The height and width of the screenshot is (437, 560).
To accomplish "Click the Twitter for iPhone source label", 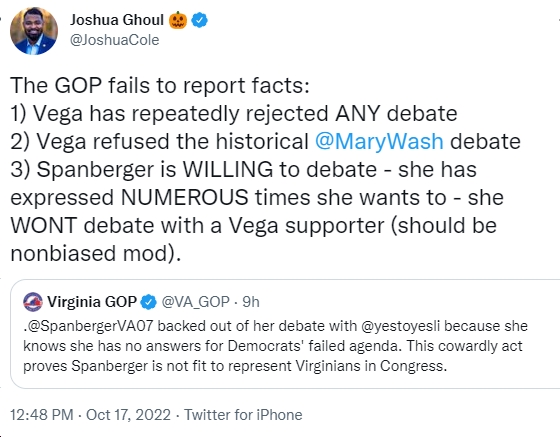I will point(243,415).
